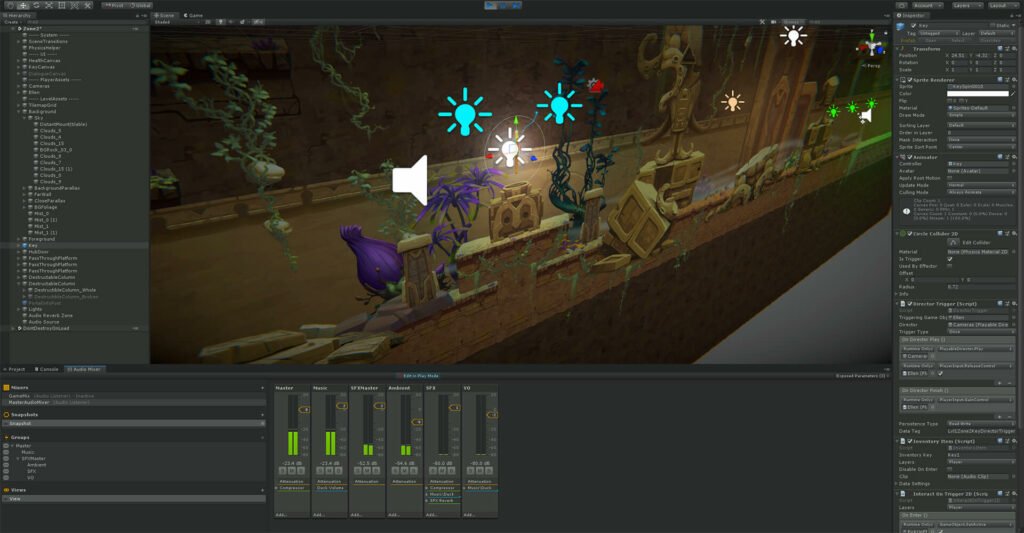
Task: Select the Move tool in the toolbar
Action: click(23, 5)
